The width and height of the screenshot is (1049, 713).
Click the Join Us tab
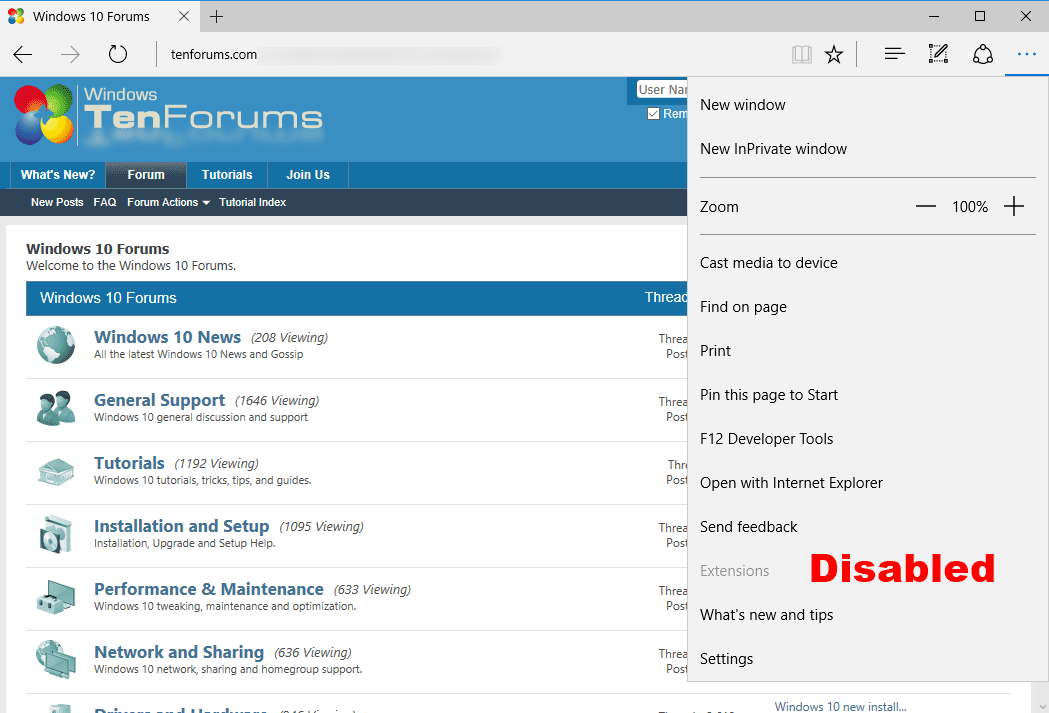click(x=308, y=175)
